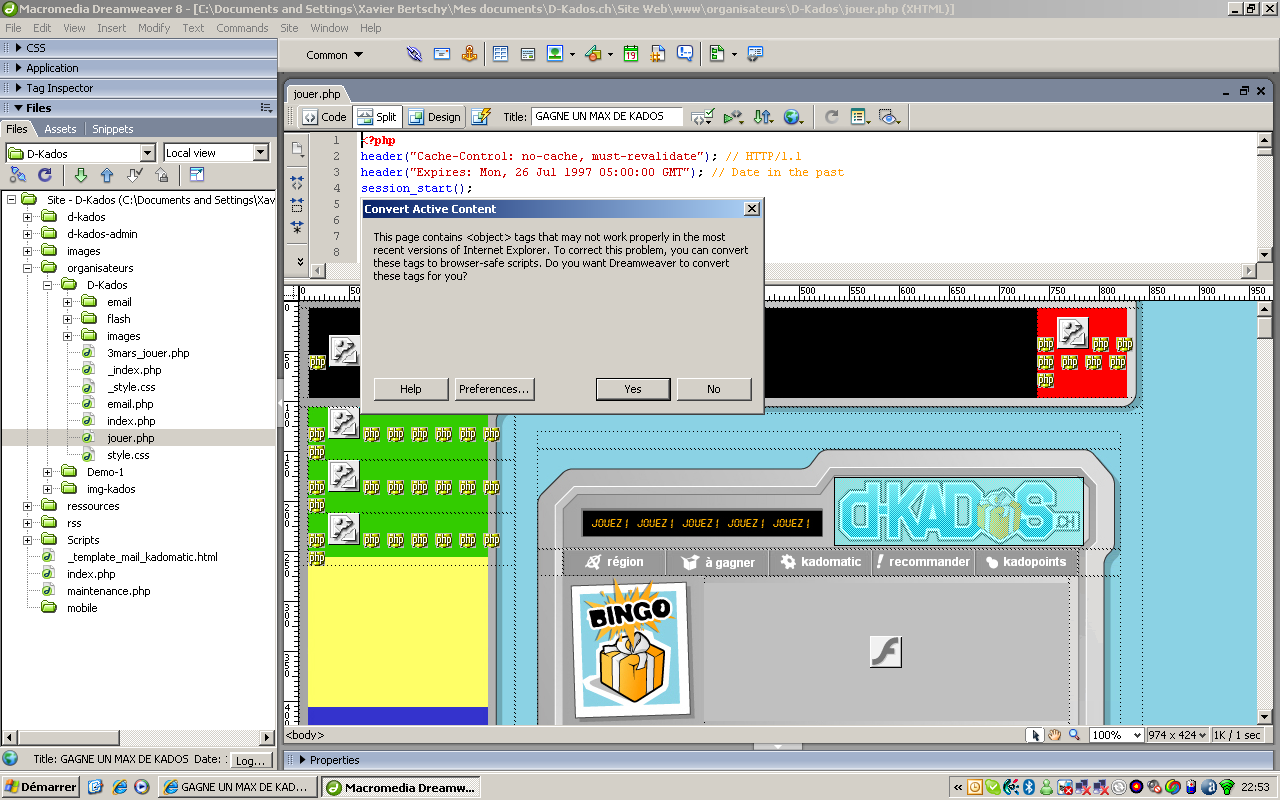Switch to Split view
Screen dimensions: 1280x800
pos(377,116)
